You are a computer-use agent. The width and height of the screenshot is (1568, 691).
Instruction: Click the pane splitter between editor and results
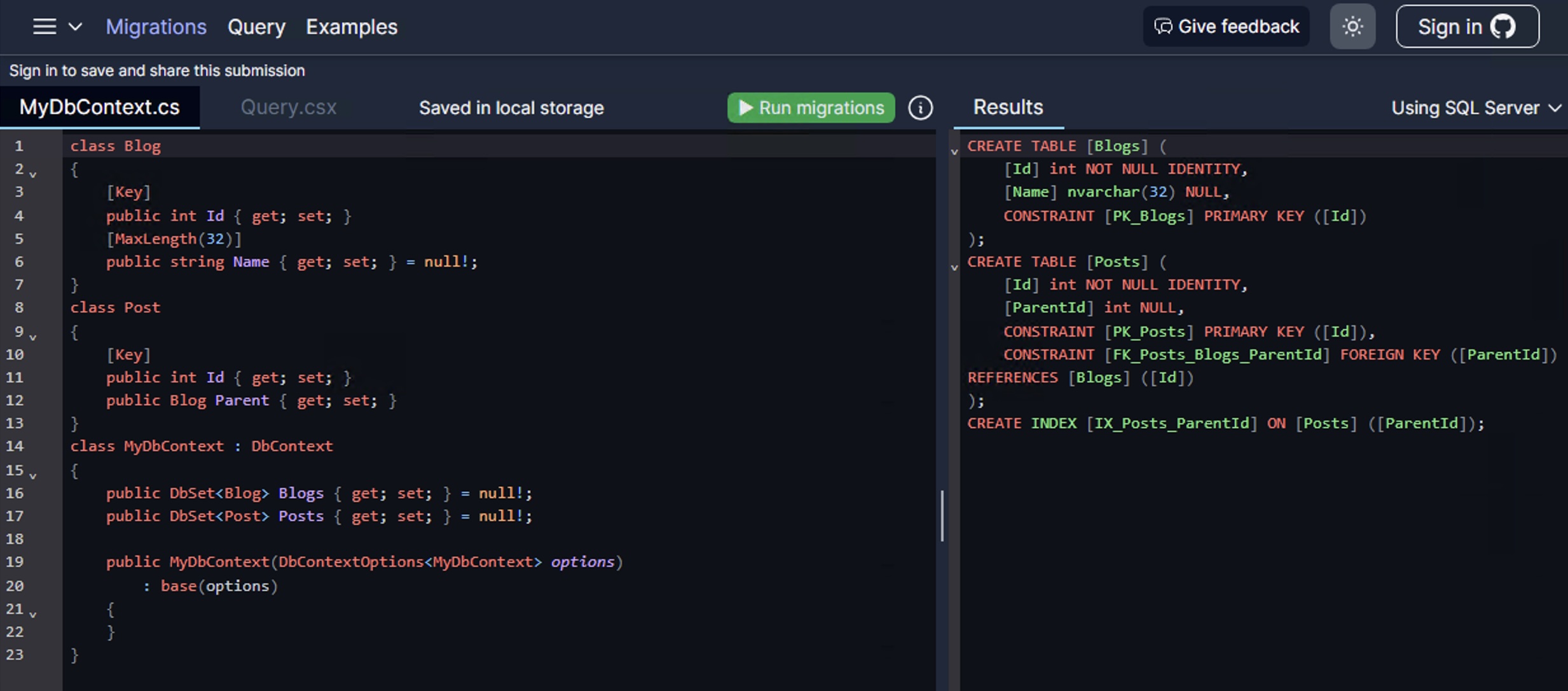942,515
